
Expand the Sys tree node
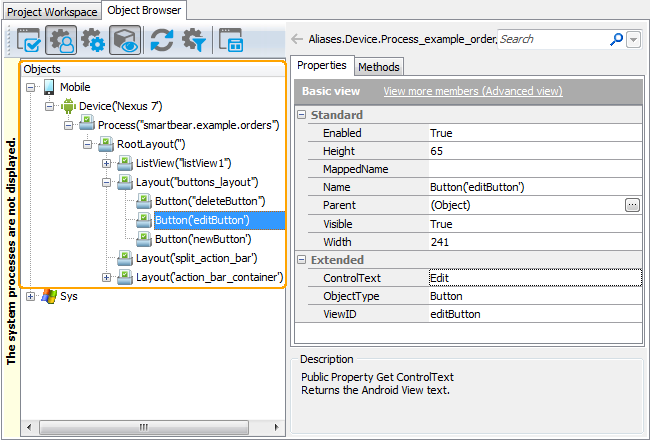click(31, 296)
